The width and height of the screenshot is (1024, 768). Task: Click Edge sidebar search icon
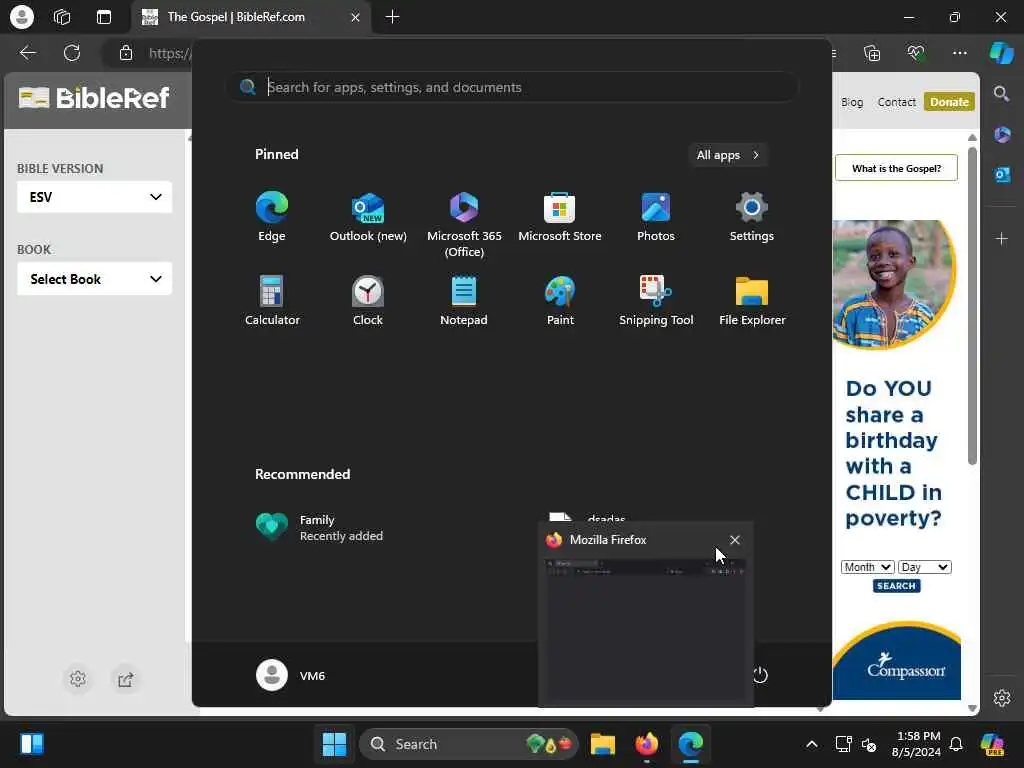click(1002, 94)
